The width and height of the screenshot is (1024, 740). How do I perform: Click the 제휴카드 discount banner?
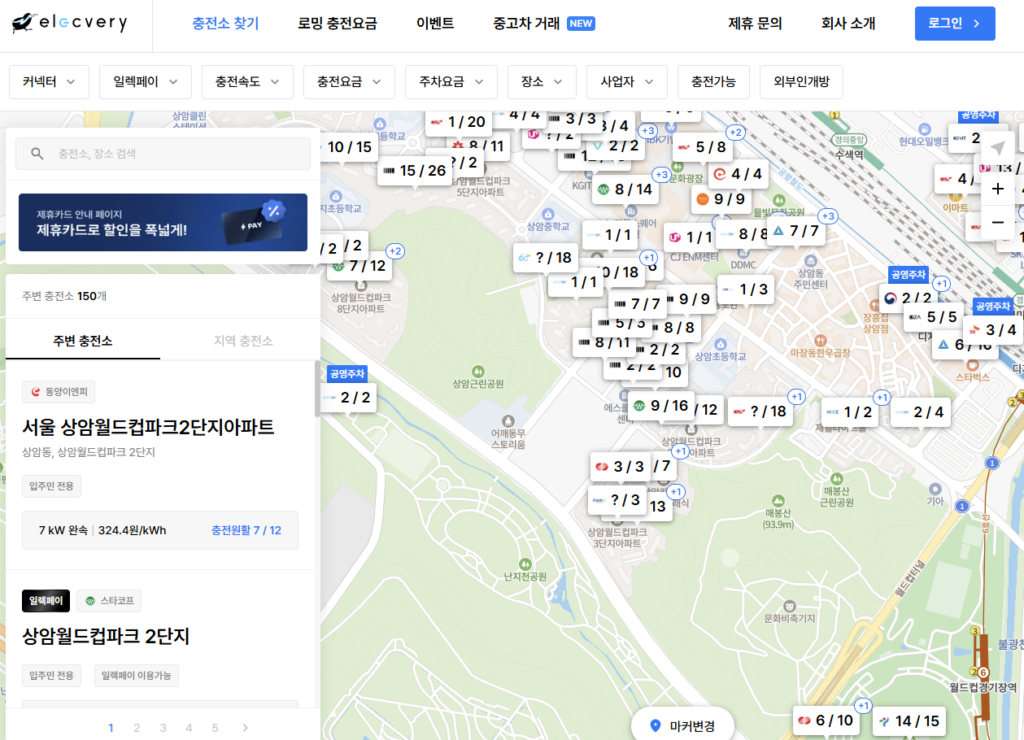tap(162, 223)
